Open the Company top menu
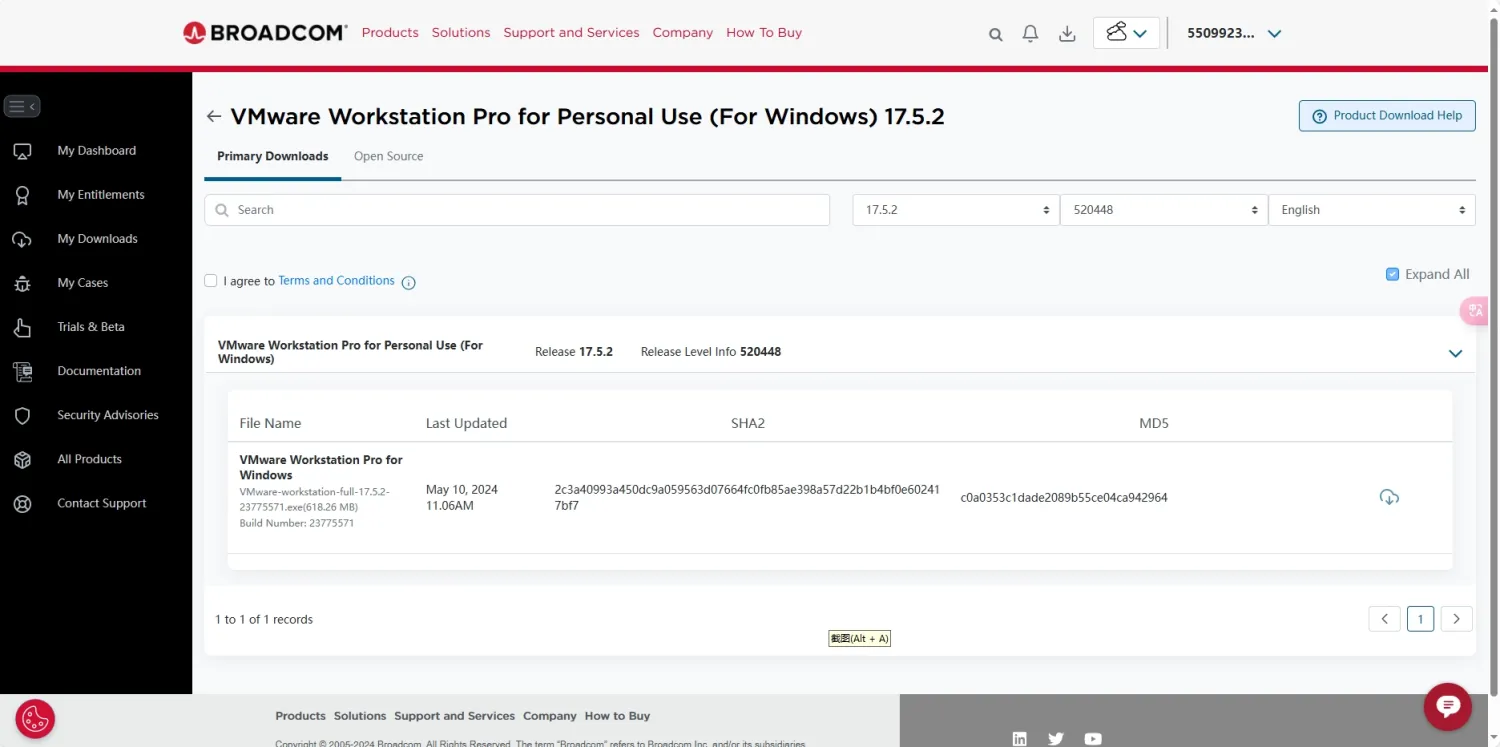1500x747 pixels. point(683,33)
